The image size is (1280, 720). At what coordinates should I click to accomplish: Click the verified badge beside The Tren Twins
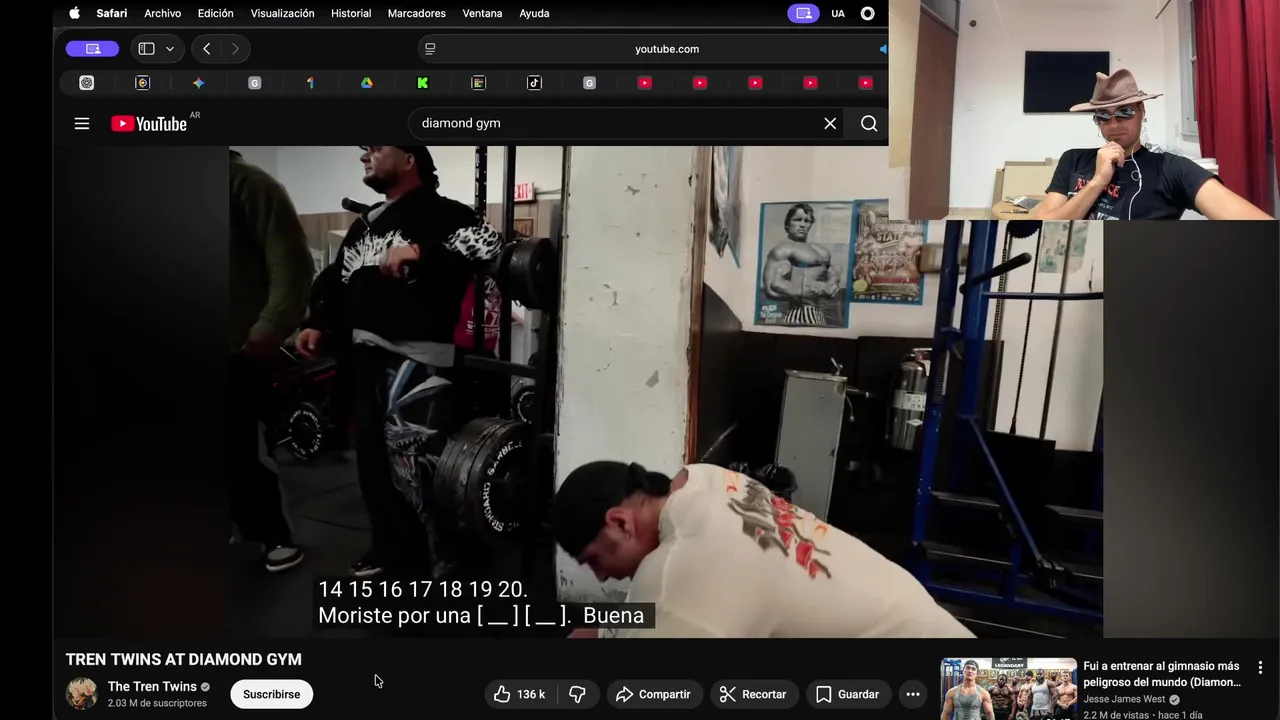coord(205,687)
